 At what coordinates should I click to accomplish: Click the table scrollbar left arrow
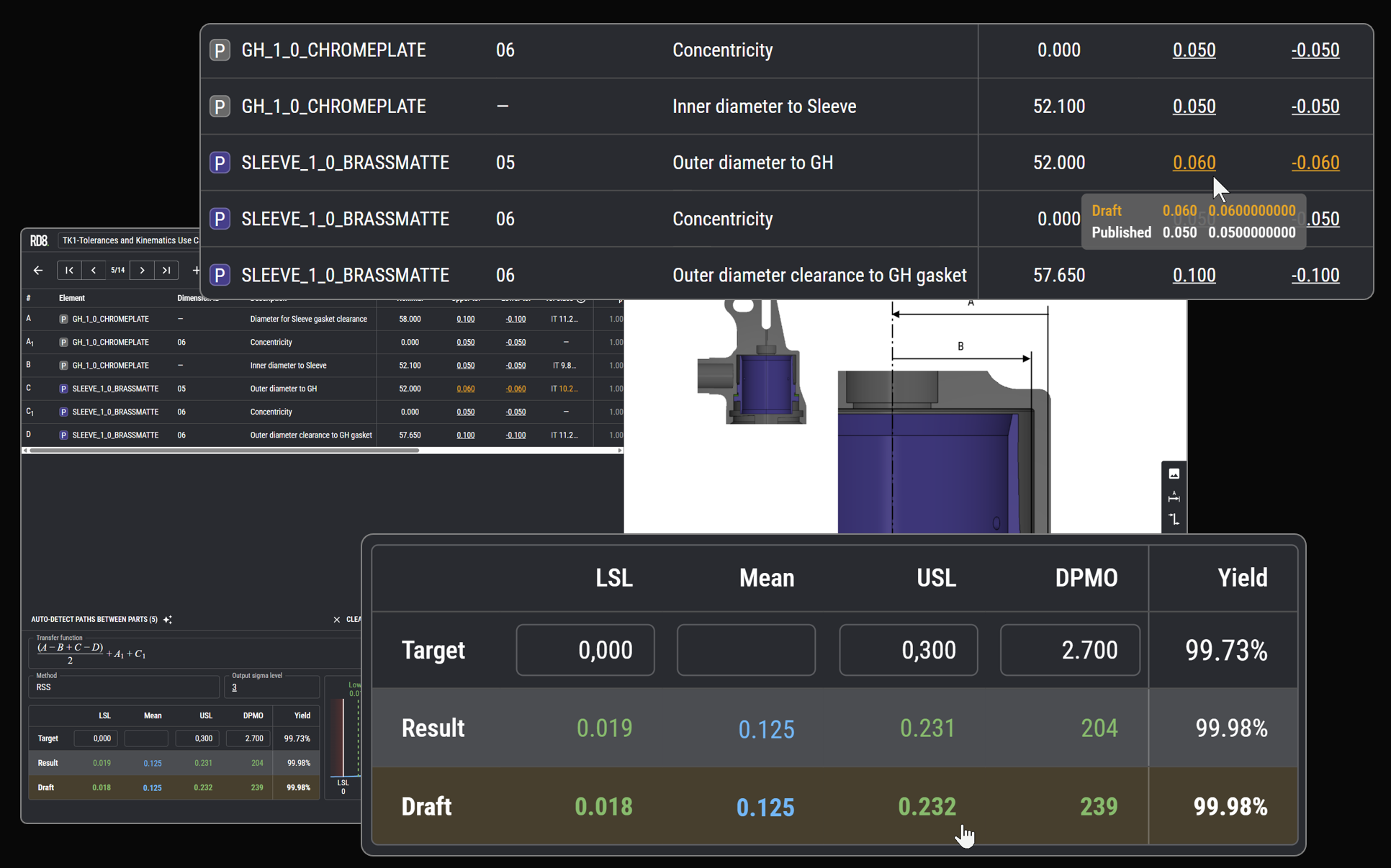26,451
